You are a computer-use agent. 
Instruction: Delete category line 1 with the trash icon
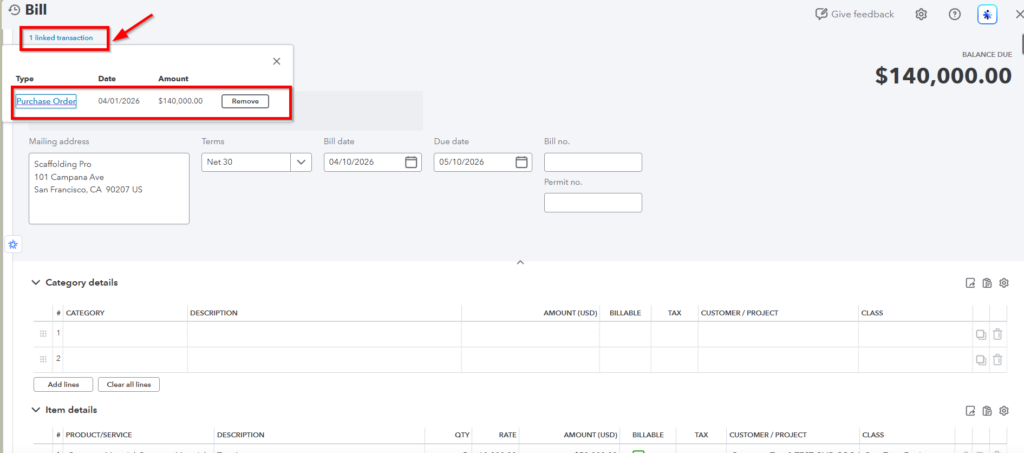(x=997, y=334)
